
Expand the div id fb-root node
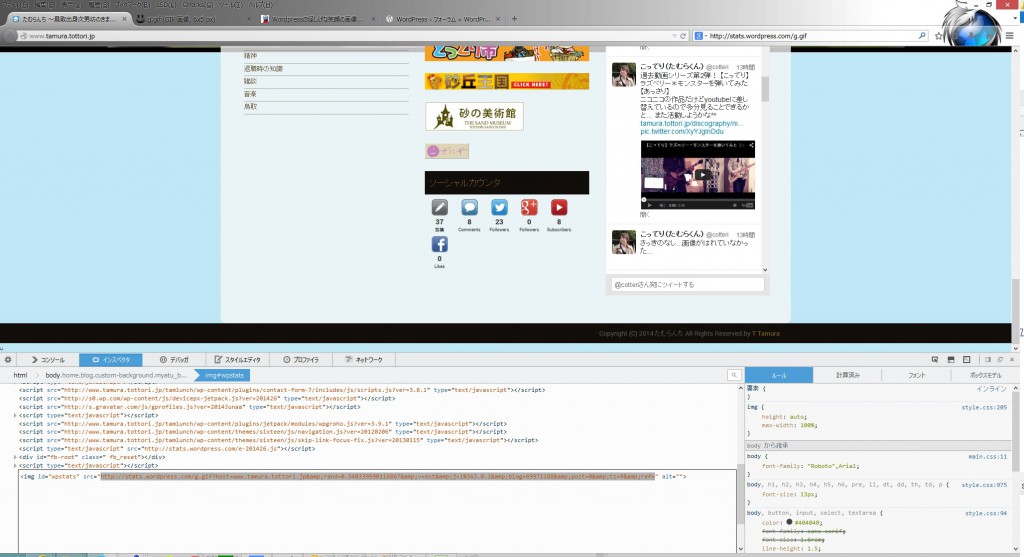point(15,457)
